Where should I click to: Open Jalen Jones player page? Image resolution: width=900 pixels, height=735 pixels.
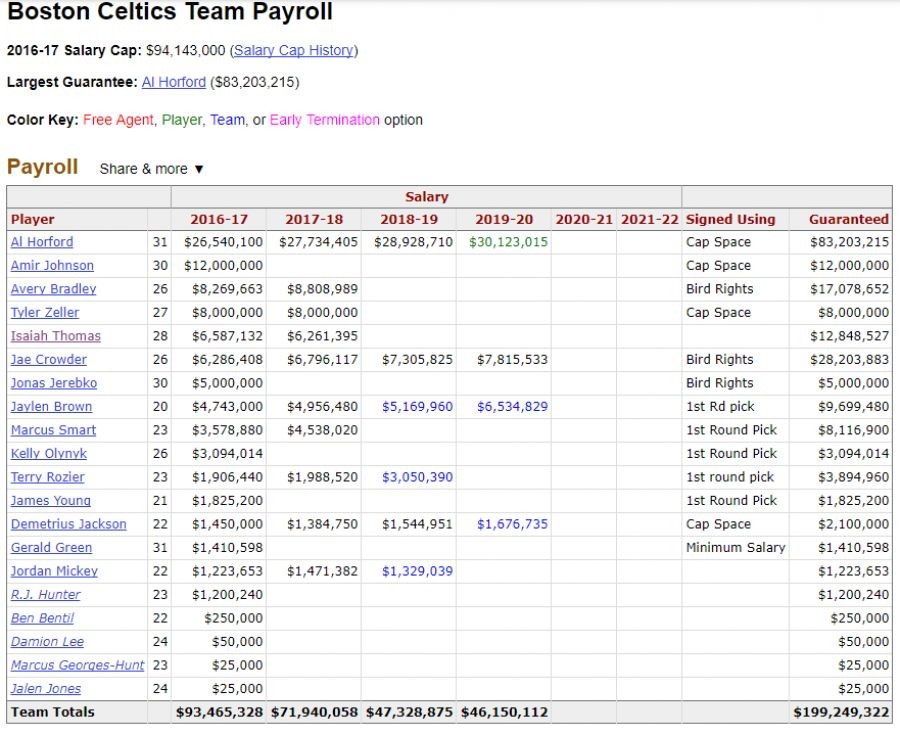tap(46, 689)
